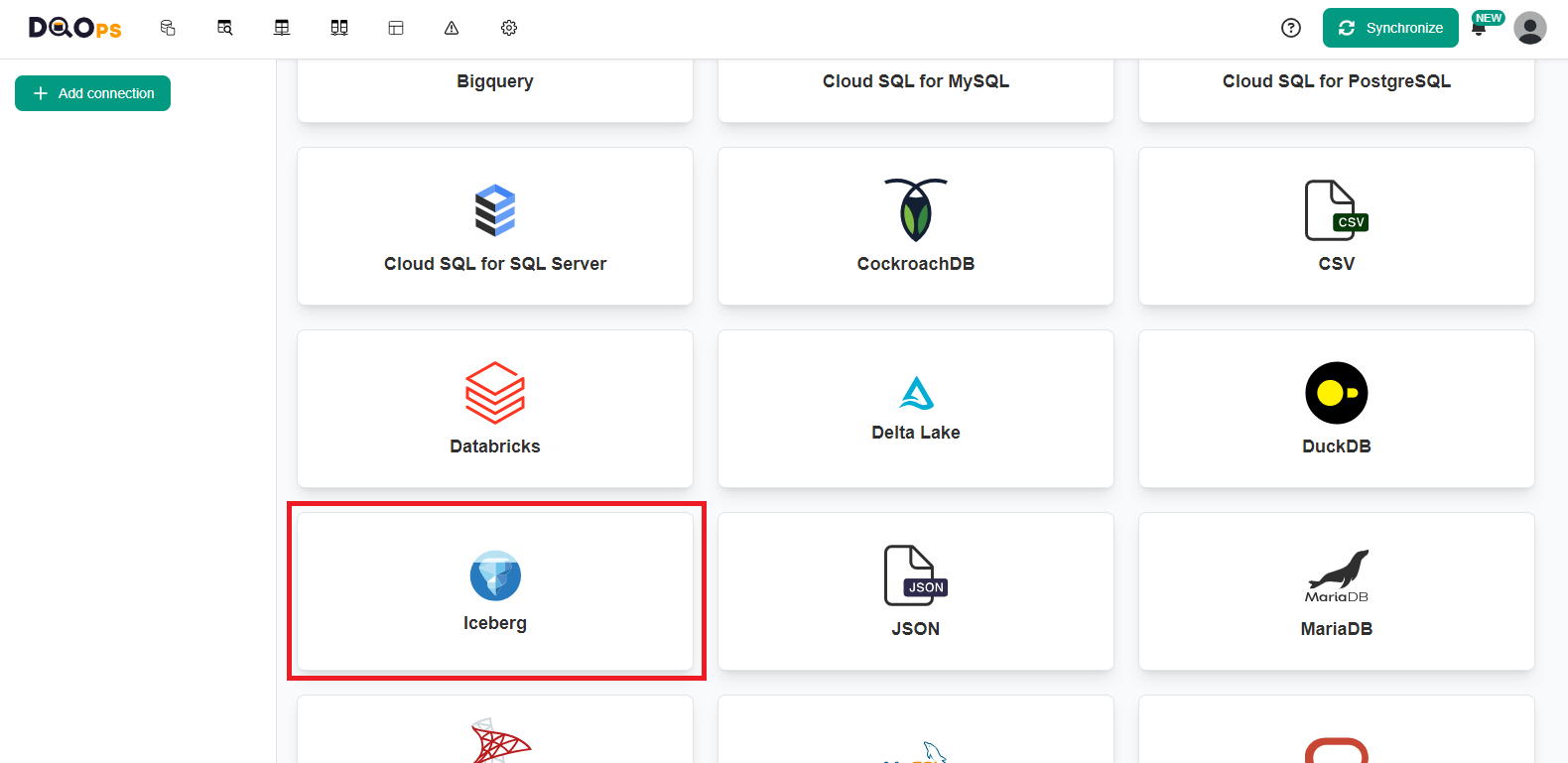Viewport: 1568px width, 763px height.
Task: Open the Profiling section icon
Action: point(225,28)
